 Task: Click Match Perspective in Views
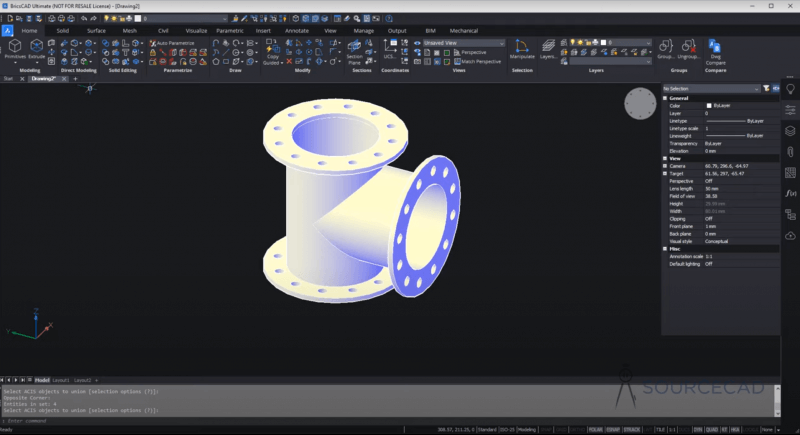(x=478, y=62)
